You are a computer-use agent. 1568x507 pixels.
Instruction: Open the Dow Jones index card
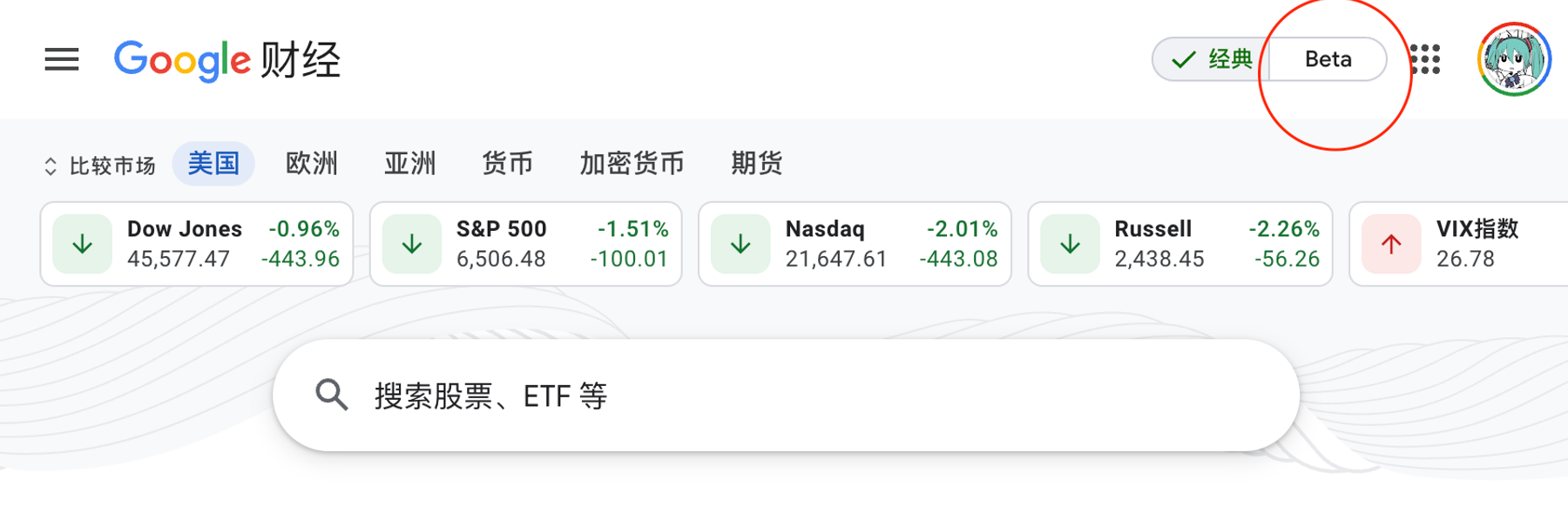[x=195, y=243]
